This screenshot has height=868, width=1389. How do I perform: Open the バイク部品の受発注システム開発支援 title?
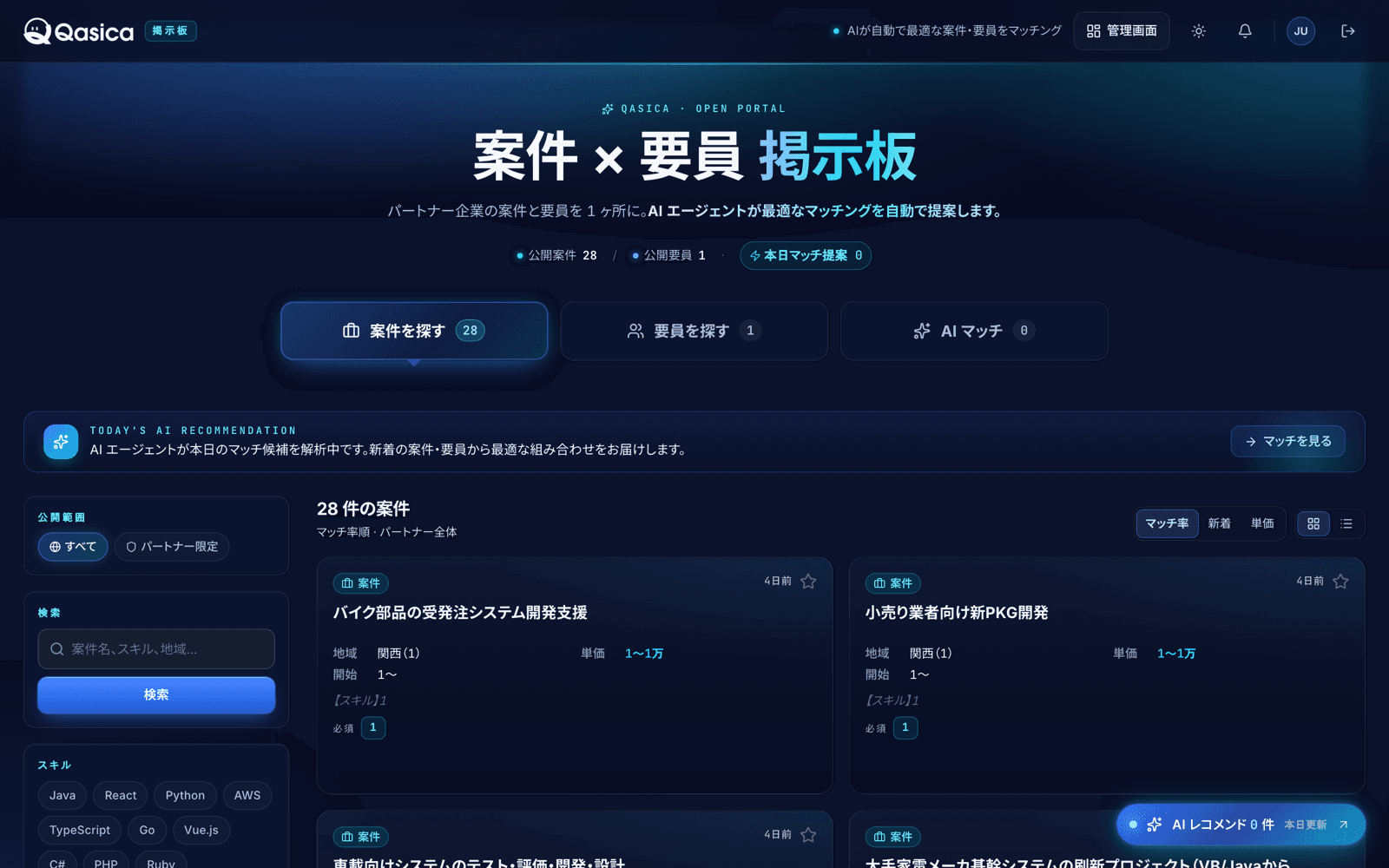(460, 613)
